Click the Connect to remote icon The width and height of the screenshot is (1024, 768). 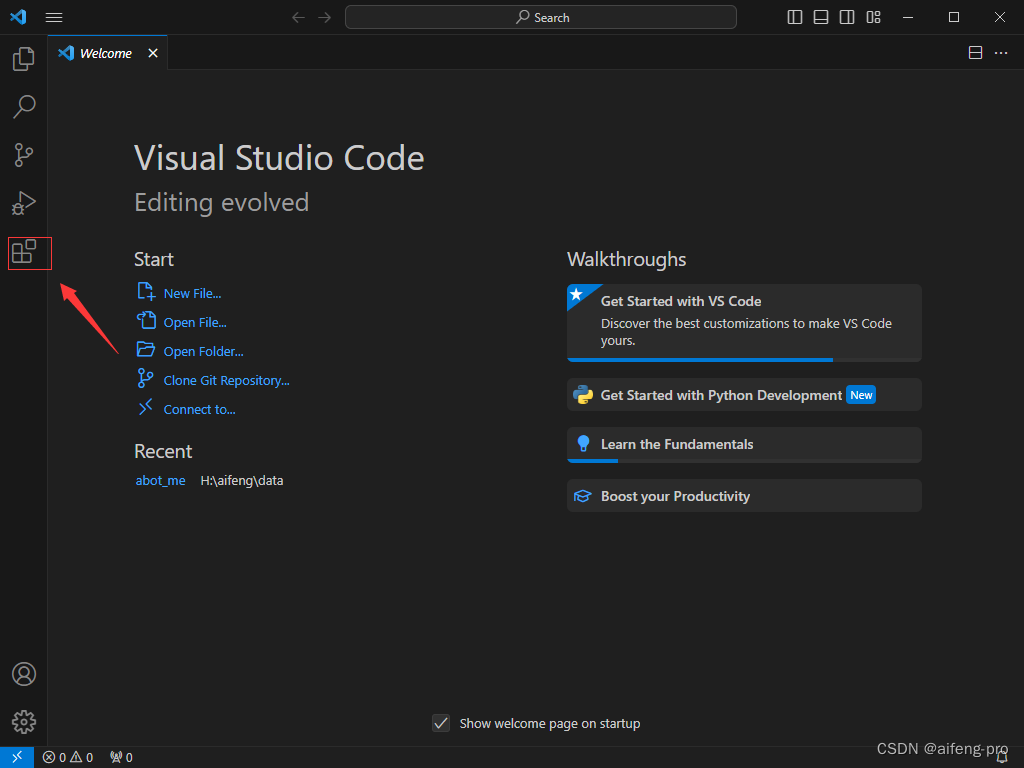146,407
